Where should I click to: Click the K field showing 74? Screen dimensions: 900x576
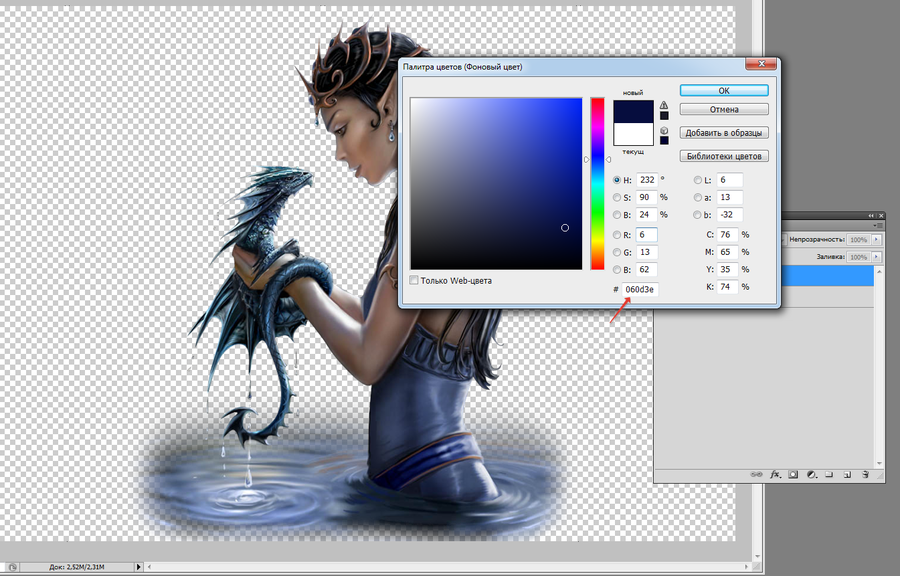(727, 286)
